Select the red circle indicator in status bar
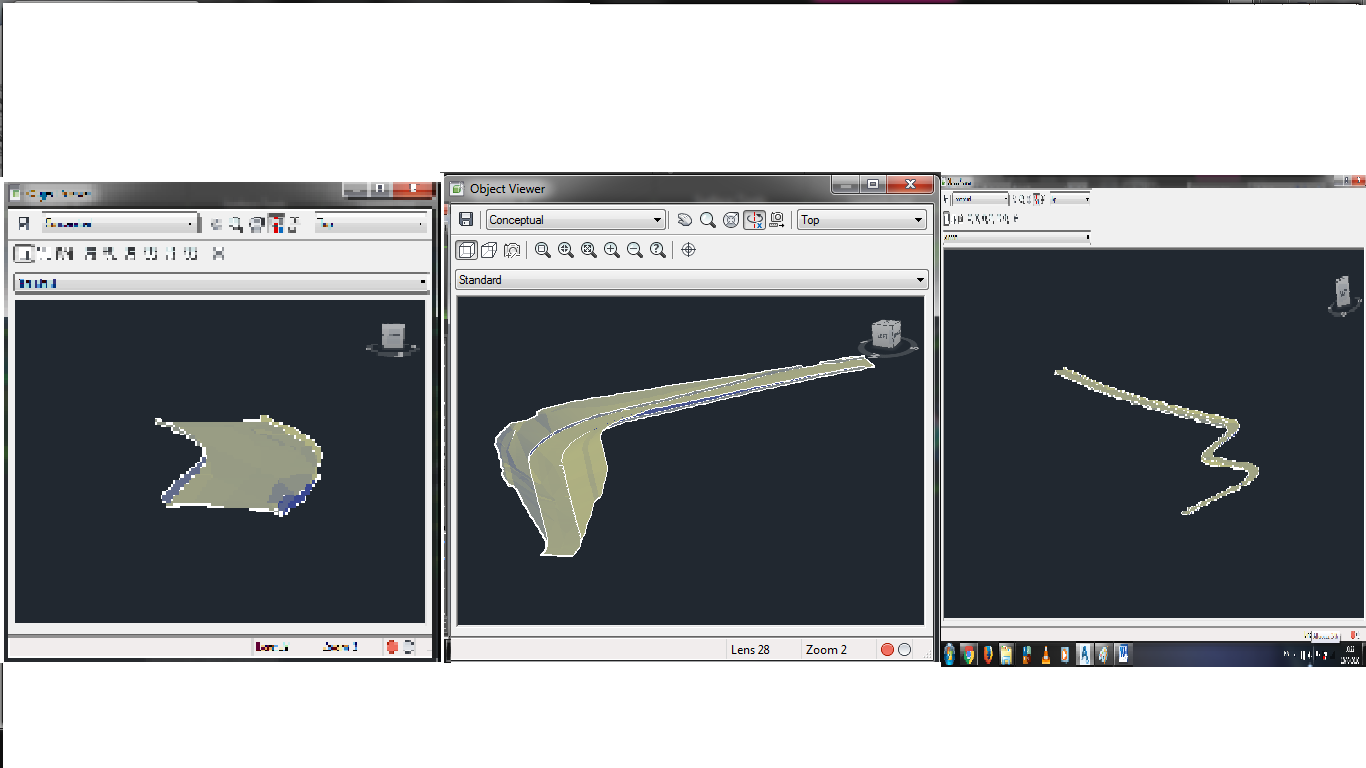Viewport: 1366px width, 768px height. [x=887, y=649]
